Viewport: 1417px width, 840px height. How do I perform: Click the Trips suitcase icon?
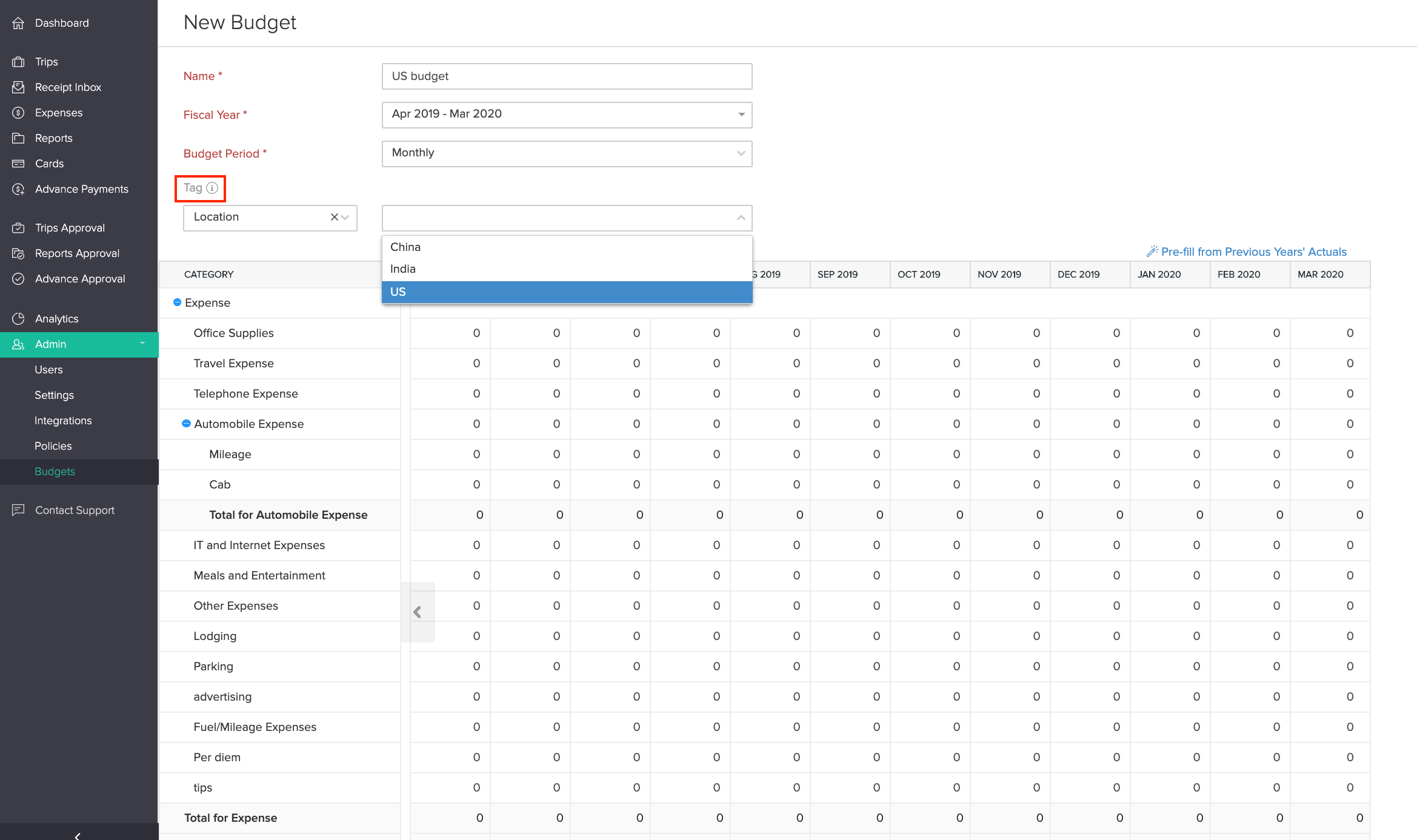click(x=18, y=62)
